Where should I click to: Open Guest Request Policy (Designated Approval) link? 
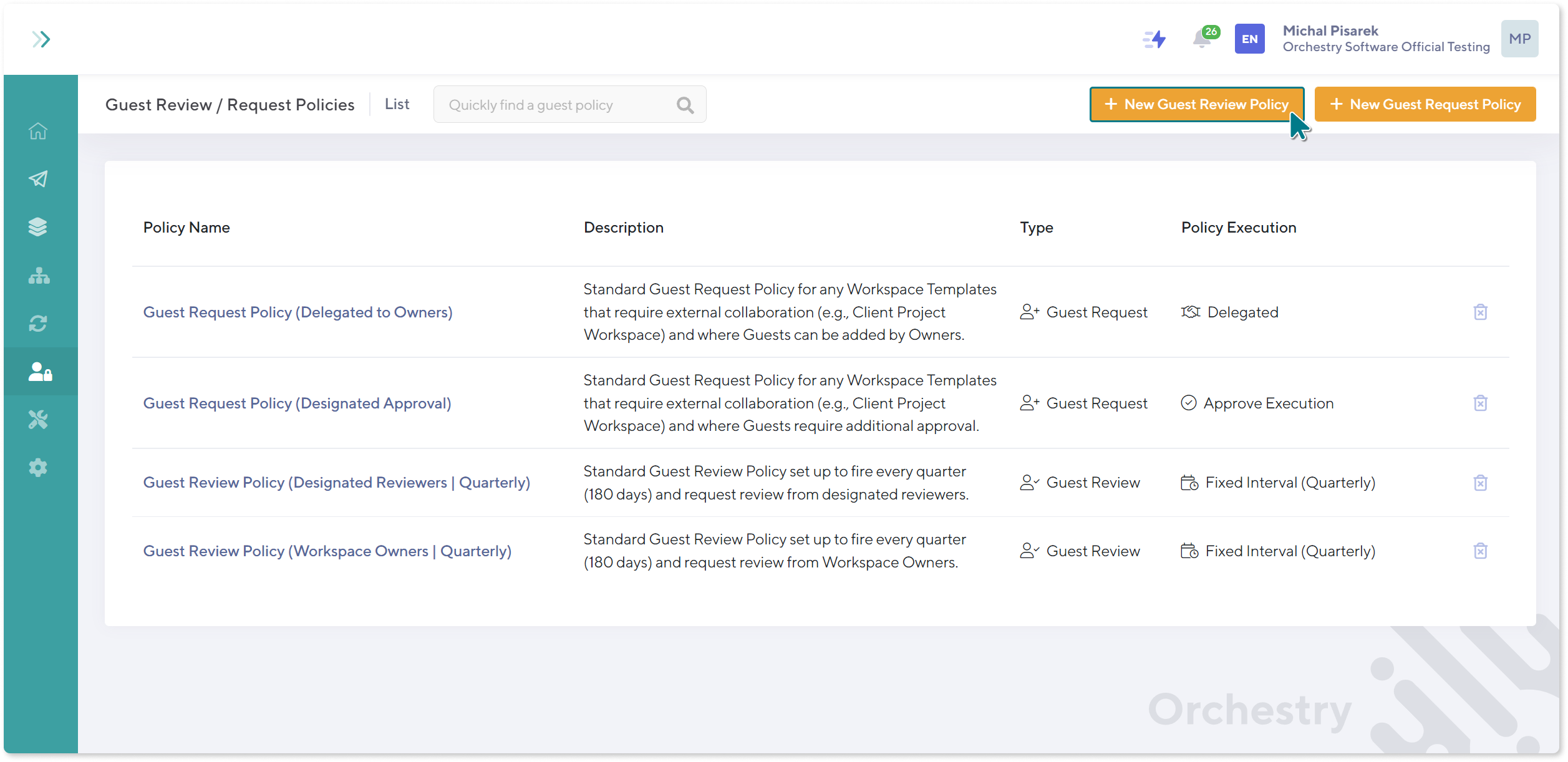pyautogui.click(x=298, y=403)
